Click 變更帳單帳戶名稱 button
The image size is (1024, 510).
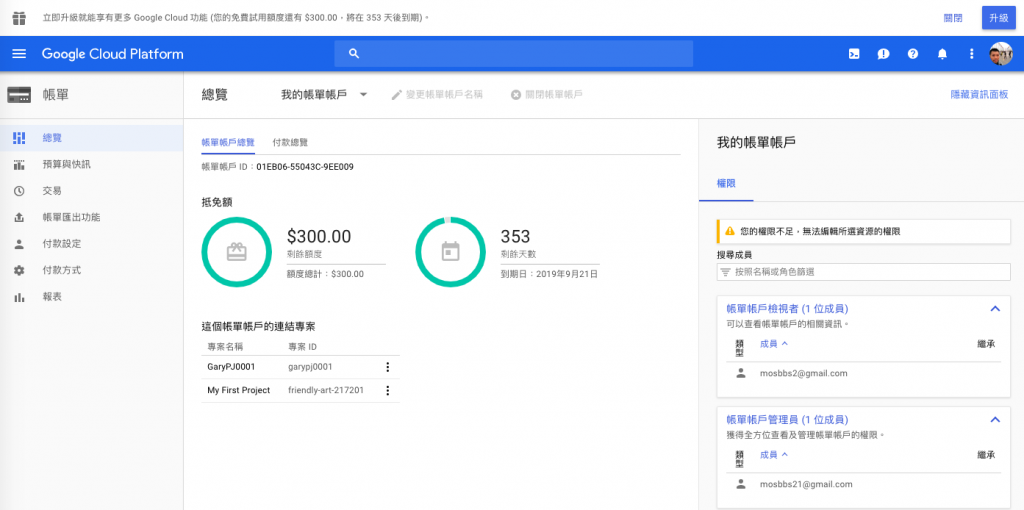click(x=437, y=95)
